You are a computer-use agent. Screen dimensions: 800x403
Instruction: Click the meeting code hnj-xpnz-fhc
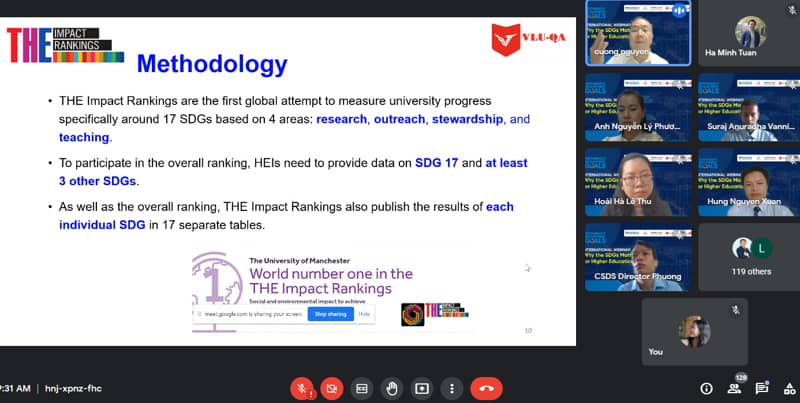(82, 388)
